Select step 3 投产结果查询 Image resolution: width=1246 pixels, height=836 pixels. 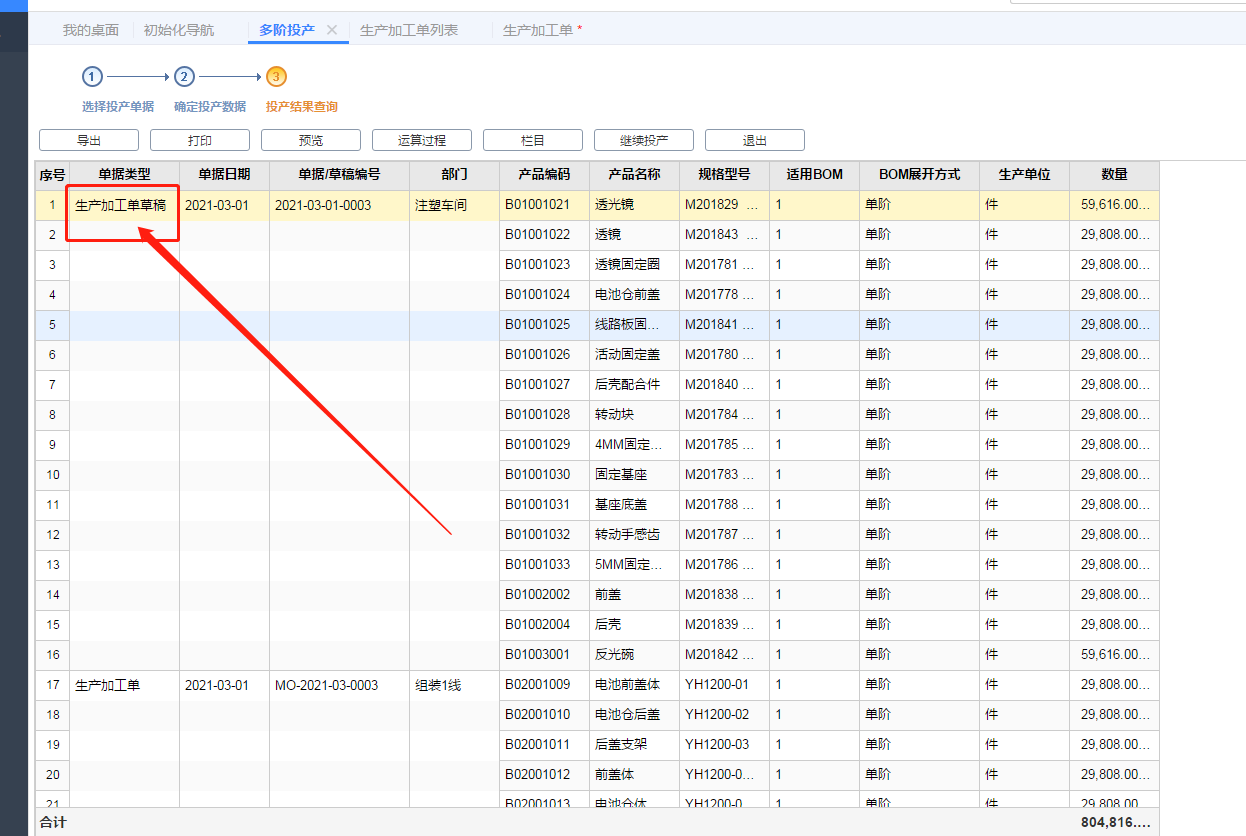click(302, 106)
